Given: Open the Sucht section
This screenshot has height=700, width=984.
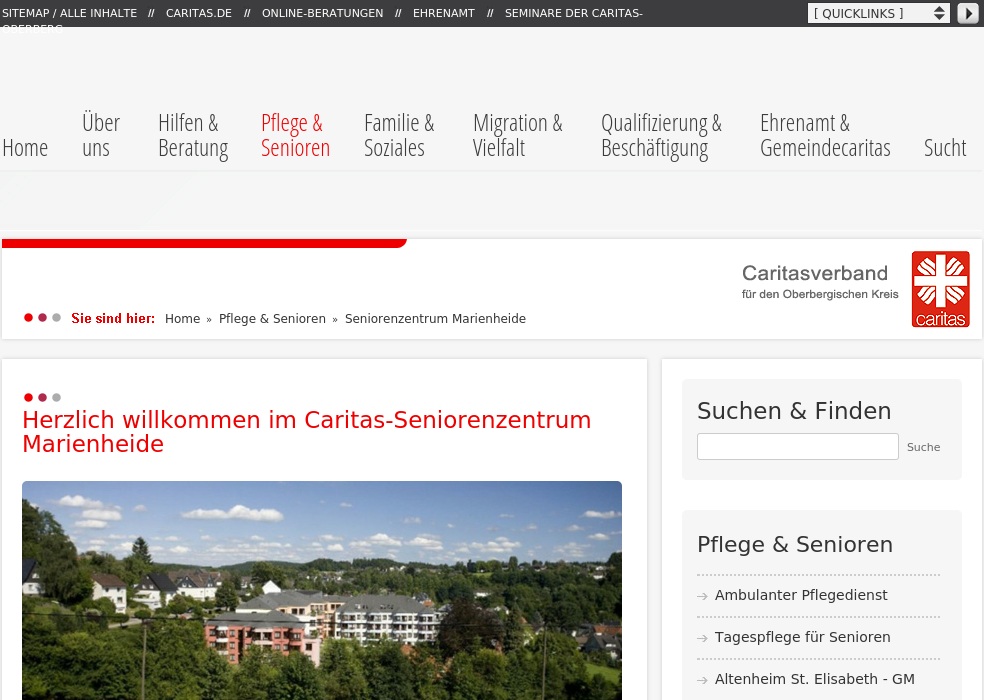Looking at the screenshot, I should coord(944,146).
